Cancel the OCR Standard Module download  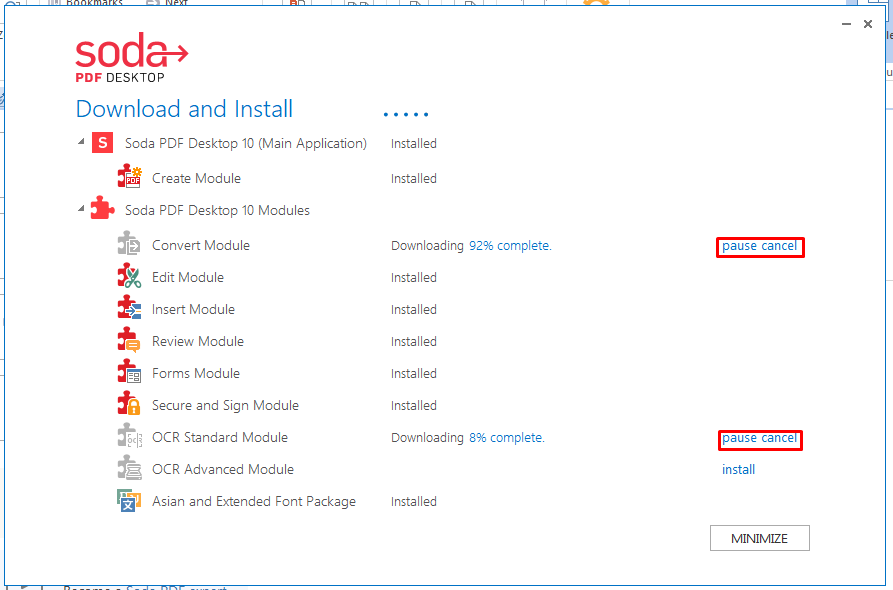(x=779, y=438)
